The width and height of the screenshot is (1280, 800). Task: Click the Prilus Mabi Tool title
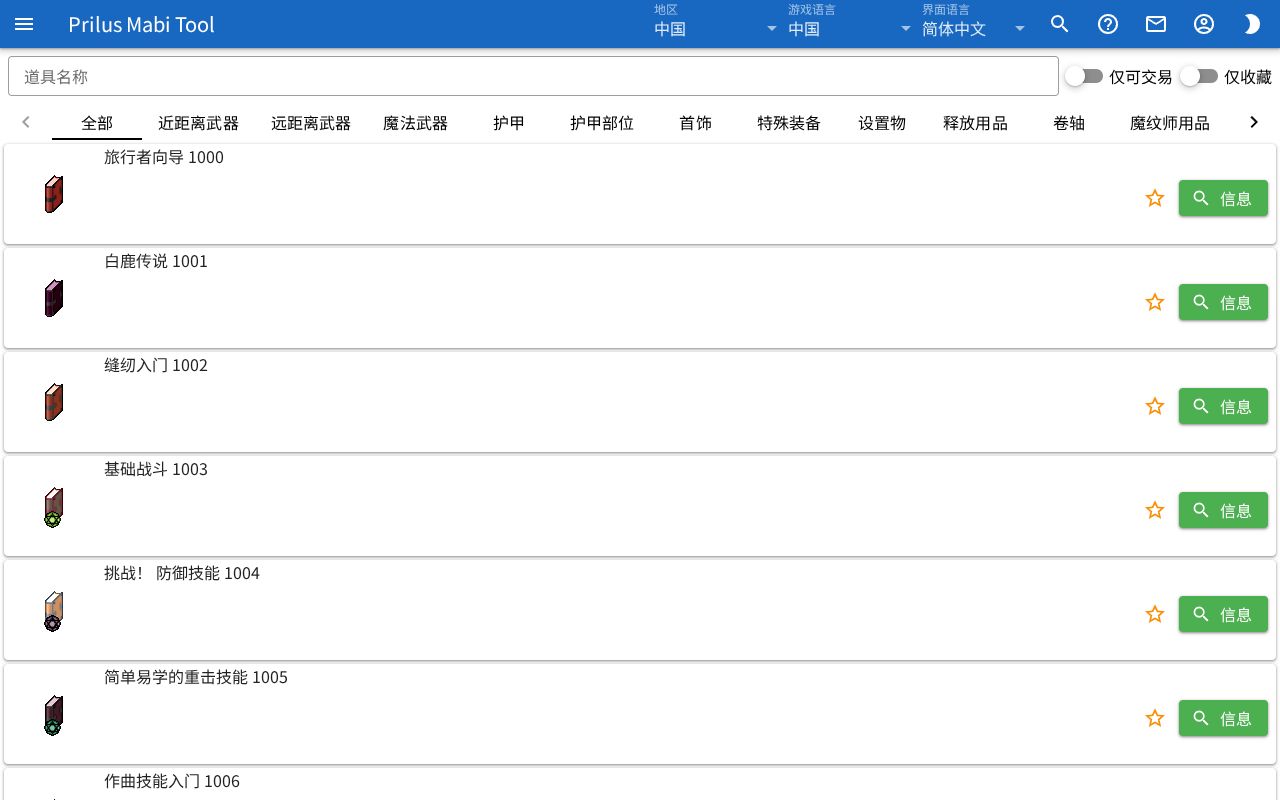click(141, 24)
